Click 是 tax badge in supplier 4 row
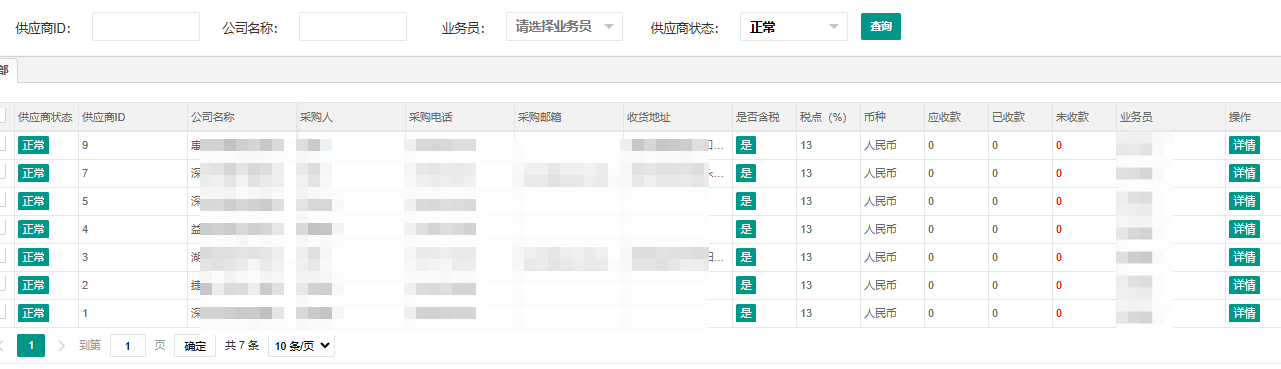 tap(746, 229)
